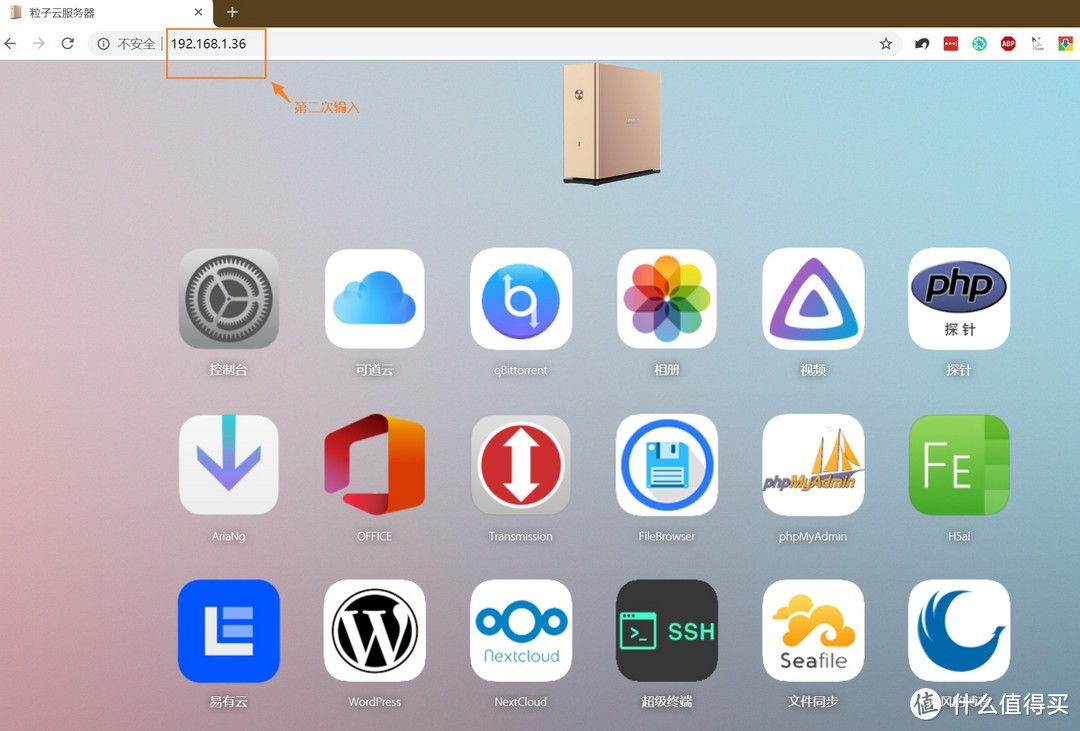Bookmark this page with the star icon
Screen dimensions: 1080x731
coord(885,44)
